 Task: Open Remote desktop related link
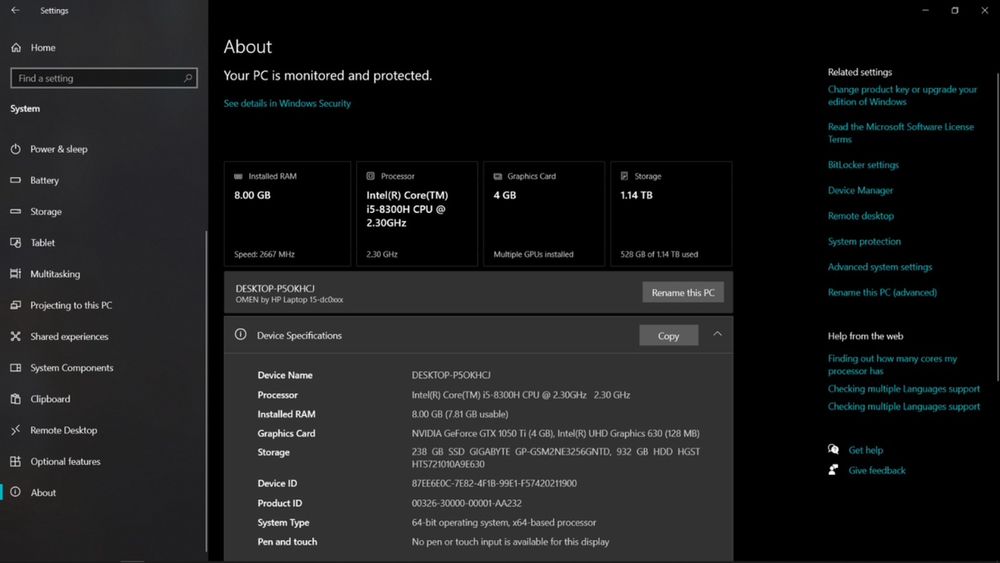click(860, 216)
